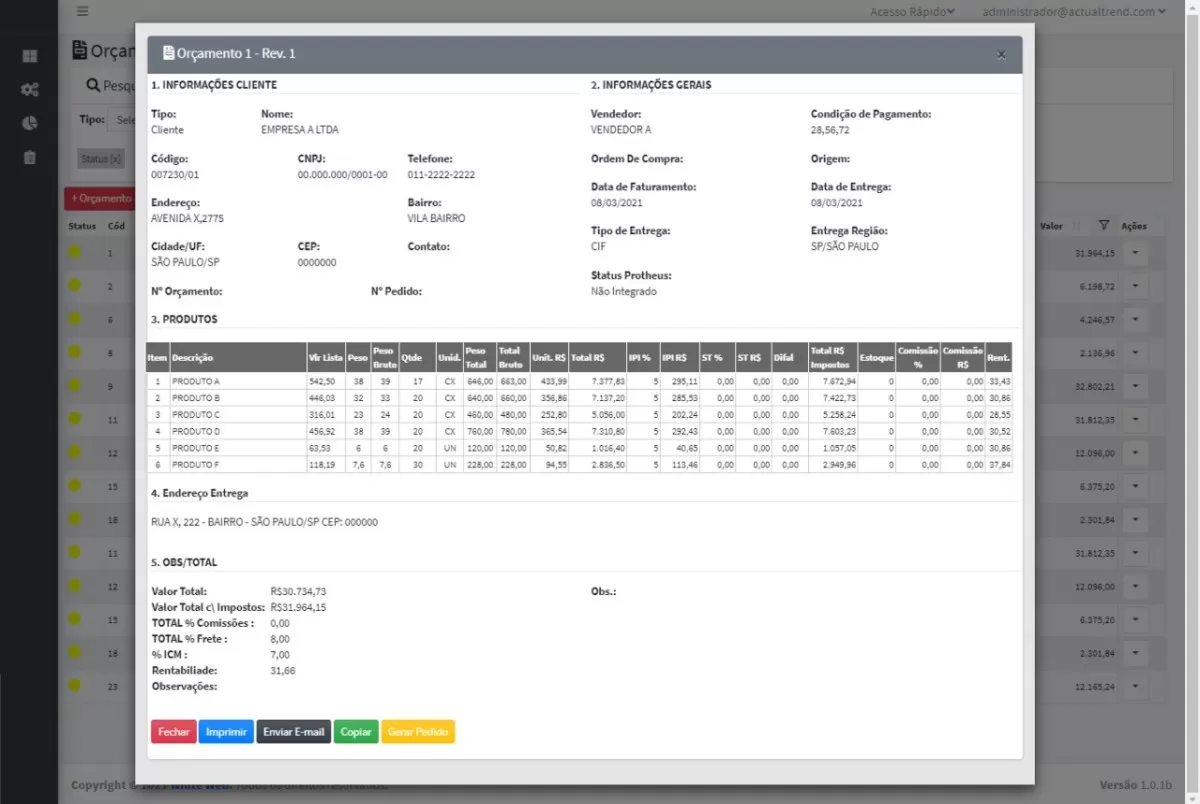Click the funnel filter icon beside Valor
Viewport: 1200px width, 804px height.
(1104, 226)
